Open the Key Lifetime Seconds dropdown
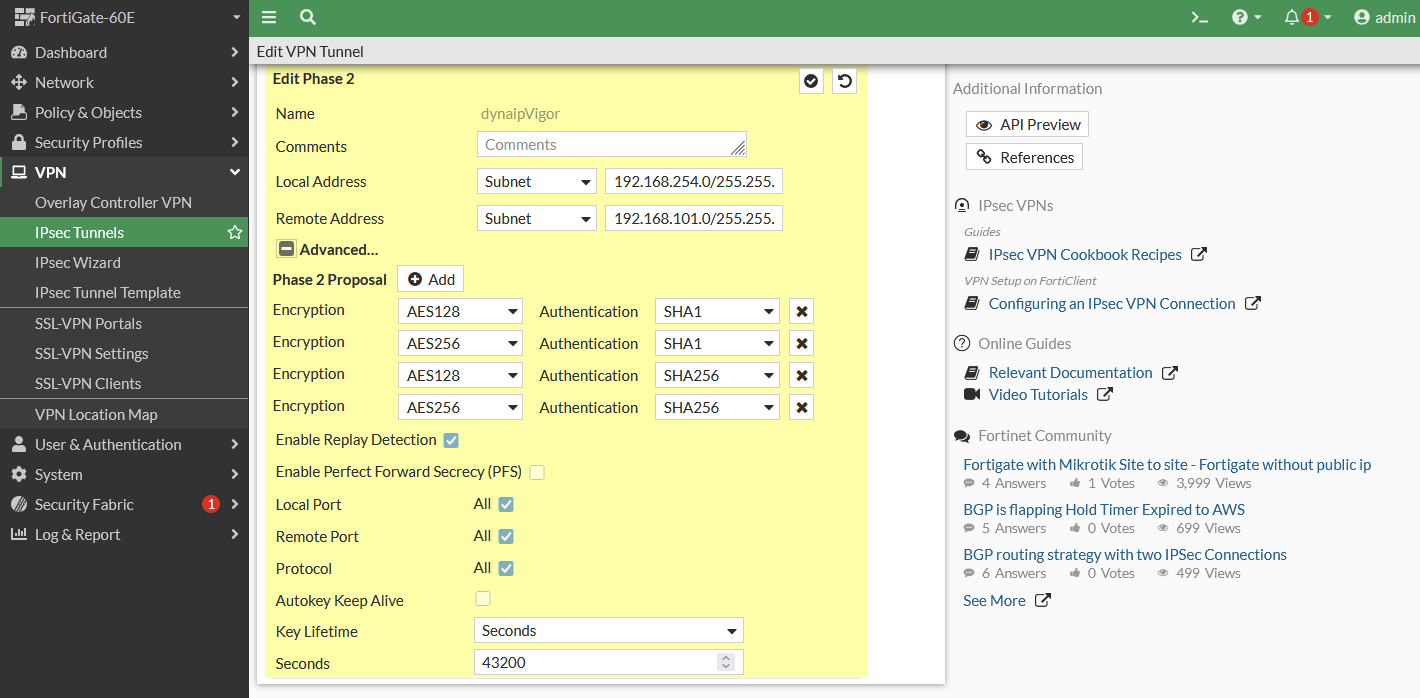This screenshot has width=1420, height=698. click(608, 631)
